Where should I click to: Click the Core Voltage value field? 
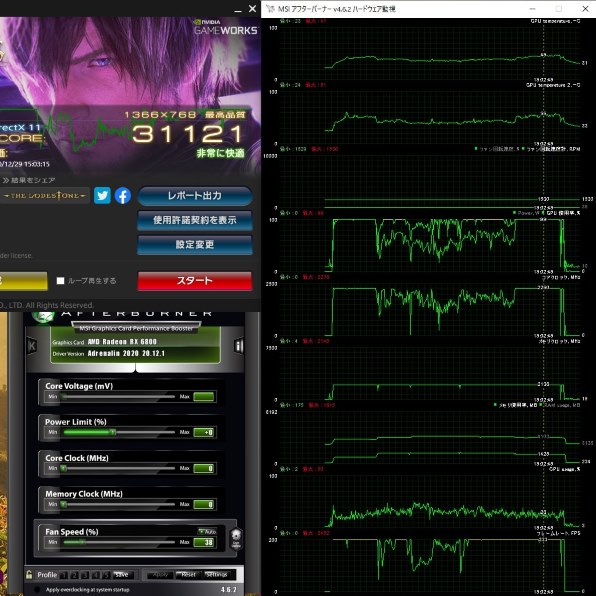tap(204, 396)
